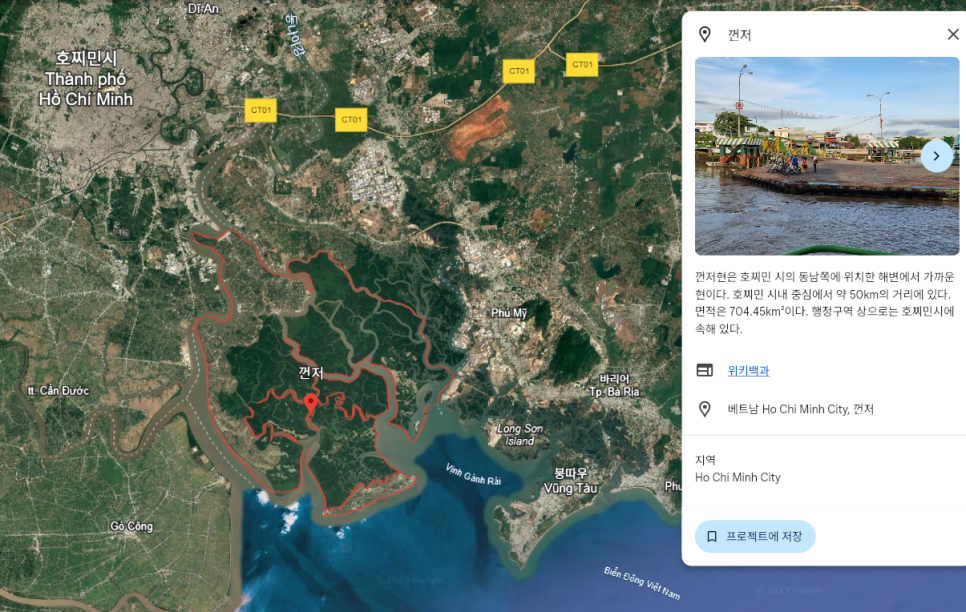The image size is (966, 612).
Task: Click the tt. Cần Đước label
Action: pyautogui.click(x=58, y=390)
